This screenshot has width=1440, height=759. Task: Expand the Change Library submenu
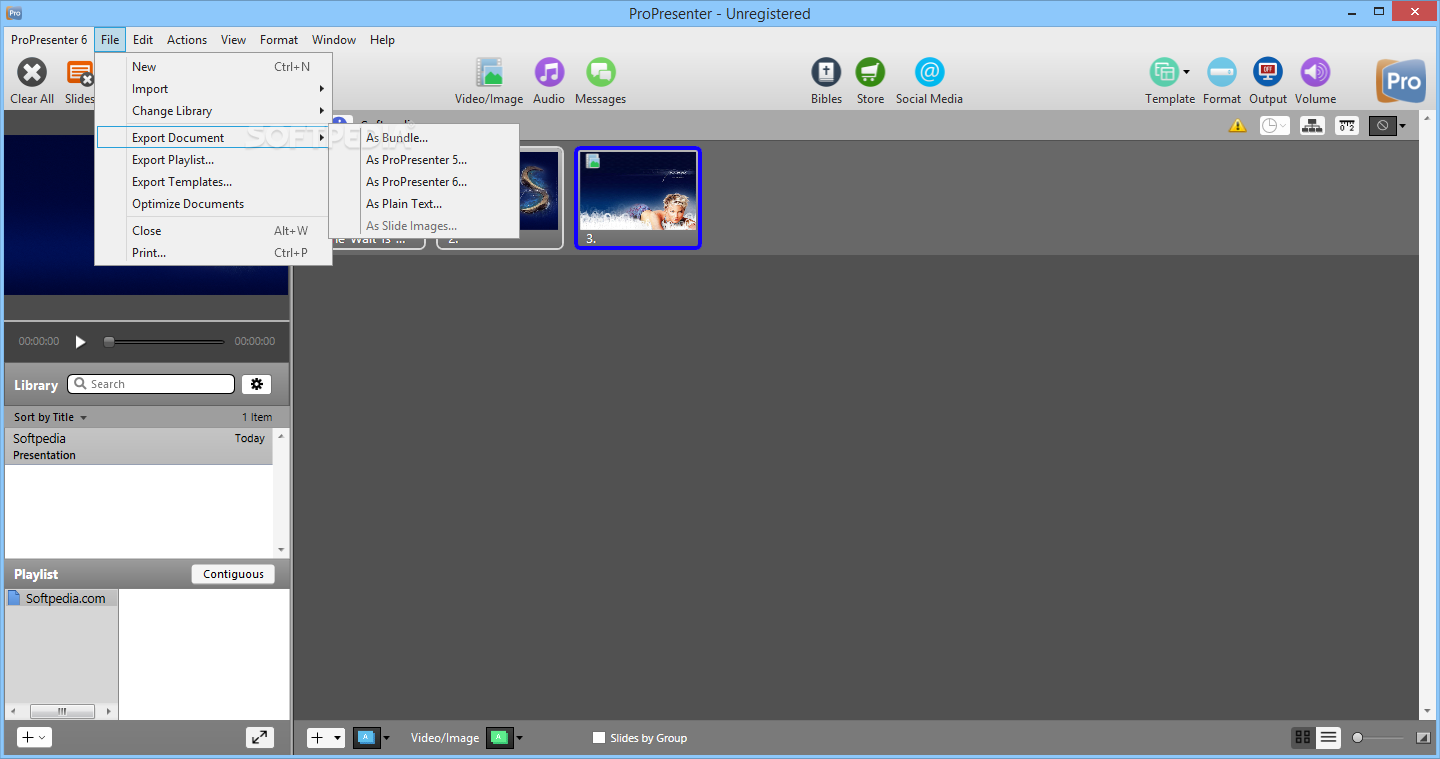[213, 111]
